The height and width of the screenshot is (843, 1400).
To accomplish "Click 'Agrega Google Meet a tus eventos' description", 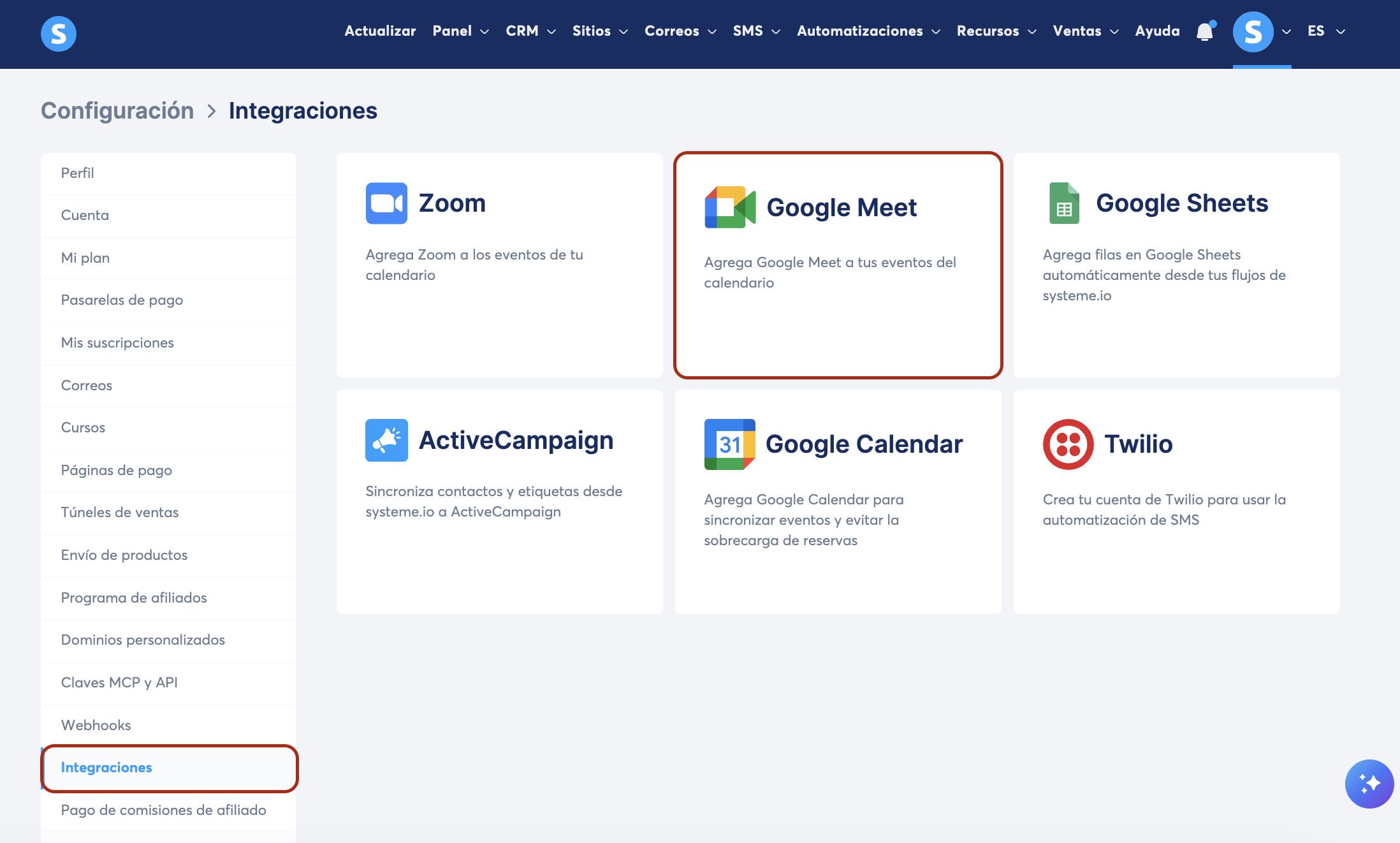I will [x=830, y=272].
